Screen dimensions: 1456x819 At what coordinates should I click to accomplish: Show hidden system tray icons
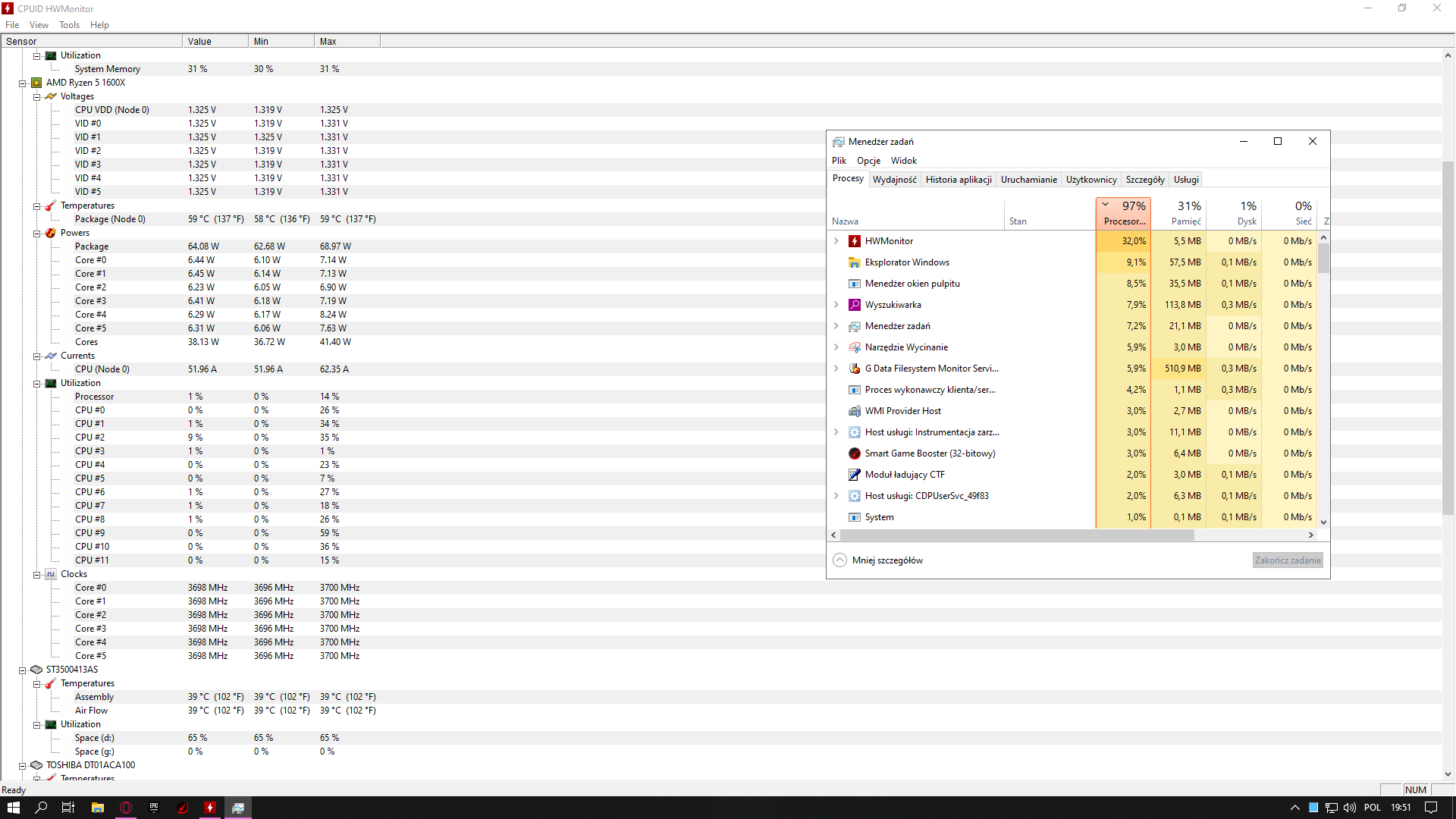[1294, 808]
